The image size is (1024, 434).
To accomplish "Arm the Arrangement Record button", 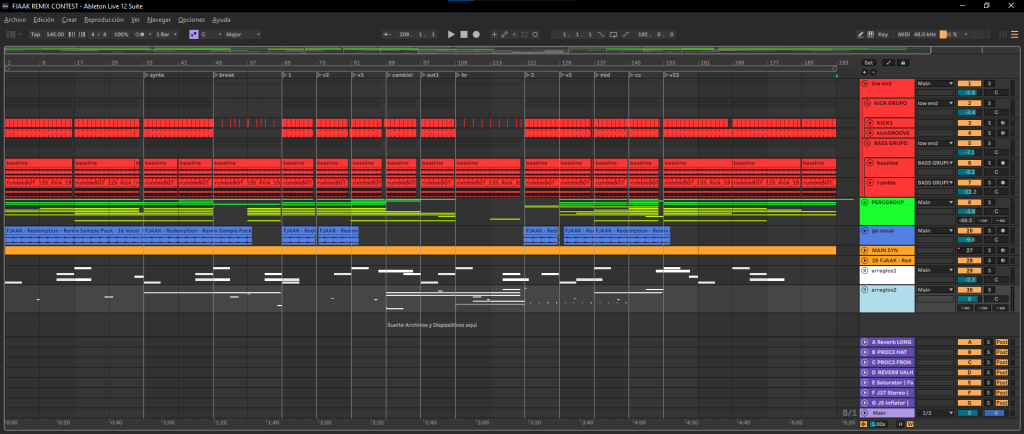I will click(x=477, y=34).
